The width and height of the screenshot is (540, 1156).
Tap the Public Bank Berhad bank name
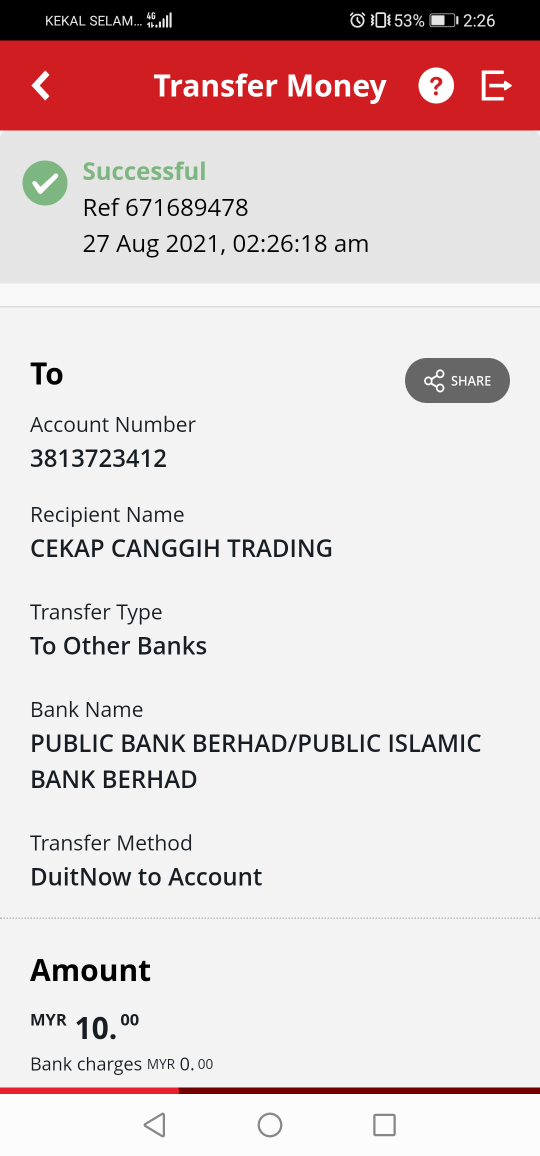point(256,761)
